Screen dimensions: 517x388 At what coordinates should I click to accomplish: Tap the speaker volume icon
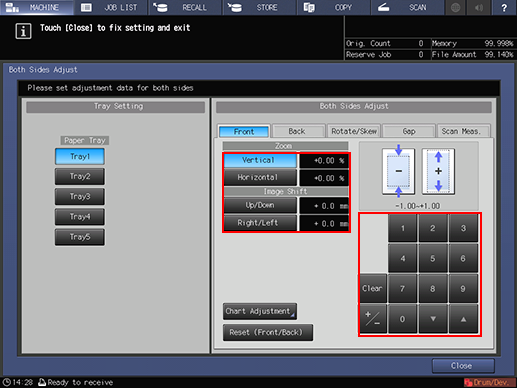[479, 7]
